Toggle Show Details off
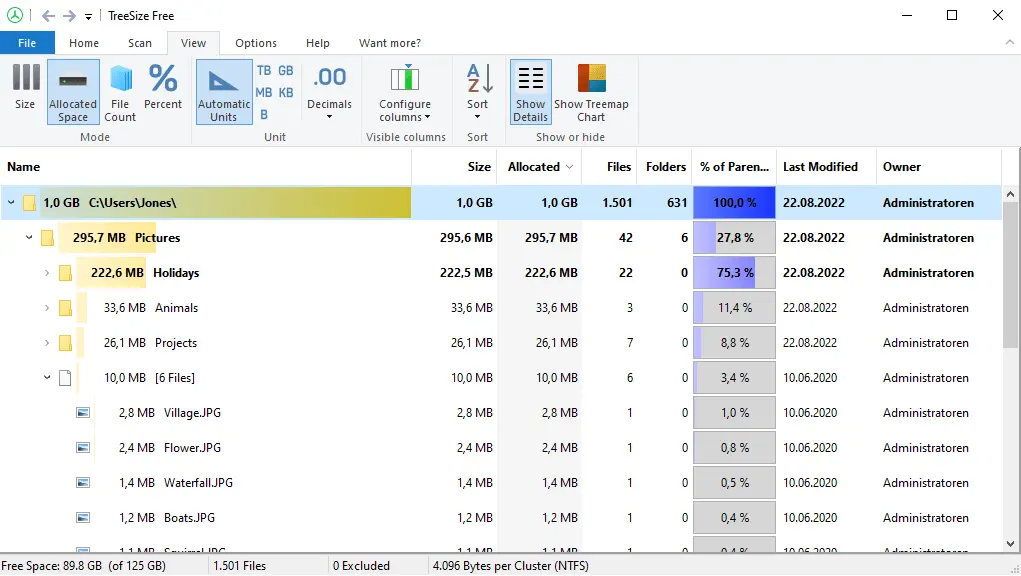This screenshot has height=576, width=1021. tap(530, 91)
